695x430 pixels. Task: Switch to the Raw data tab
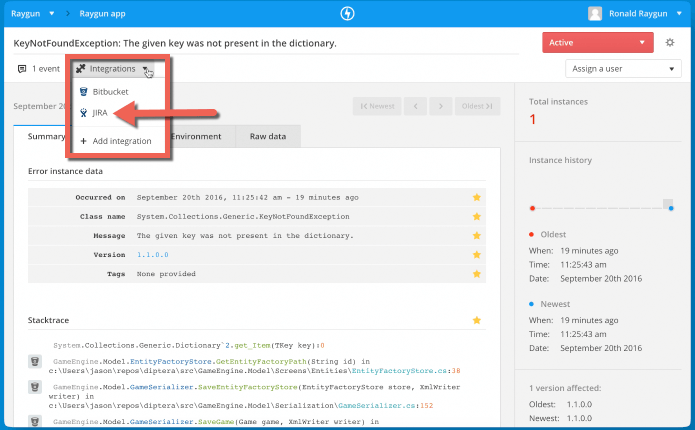(268, 137)
